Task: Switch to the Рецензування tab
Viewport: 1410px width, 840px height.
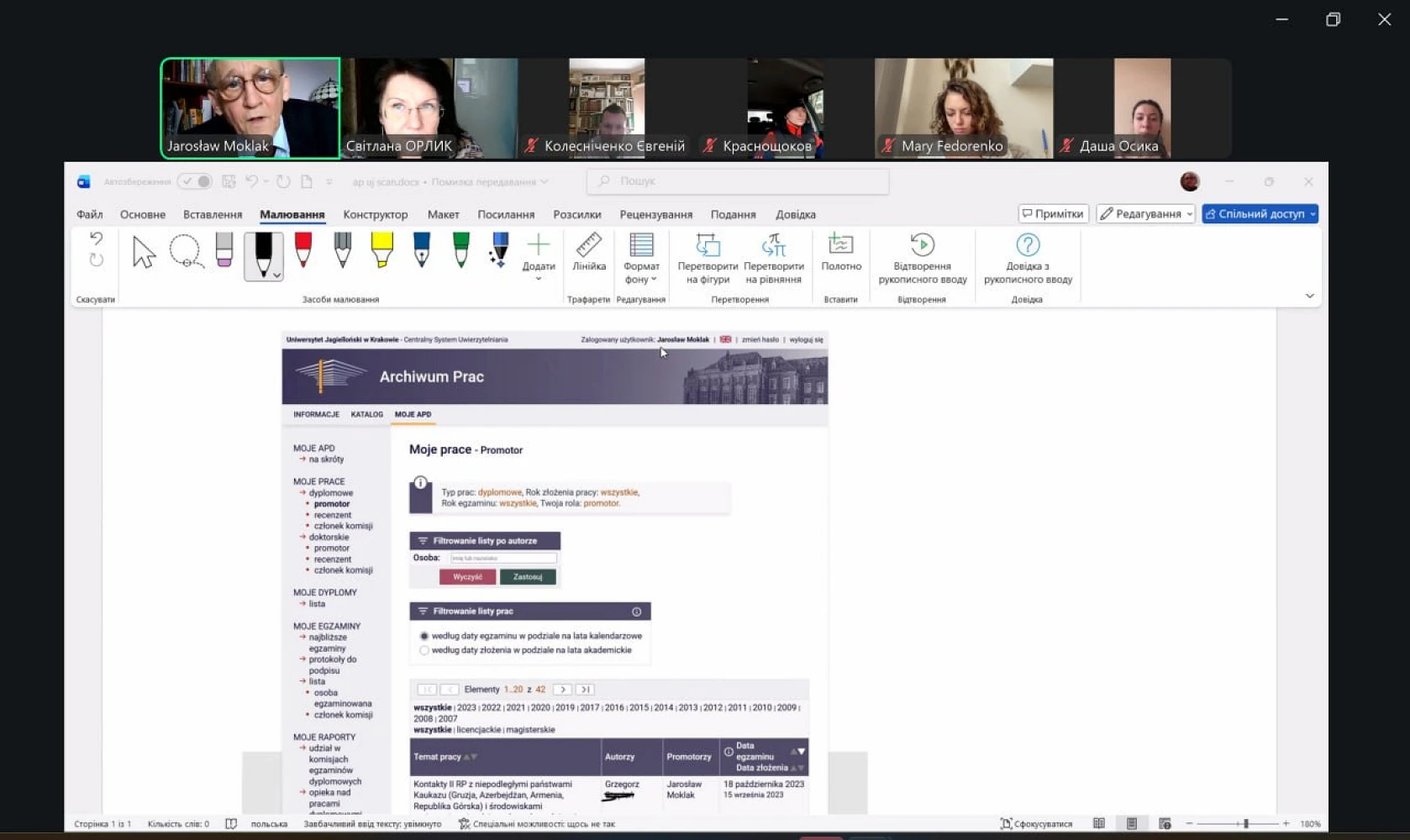Action: 655,215
